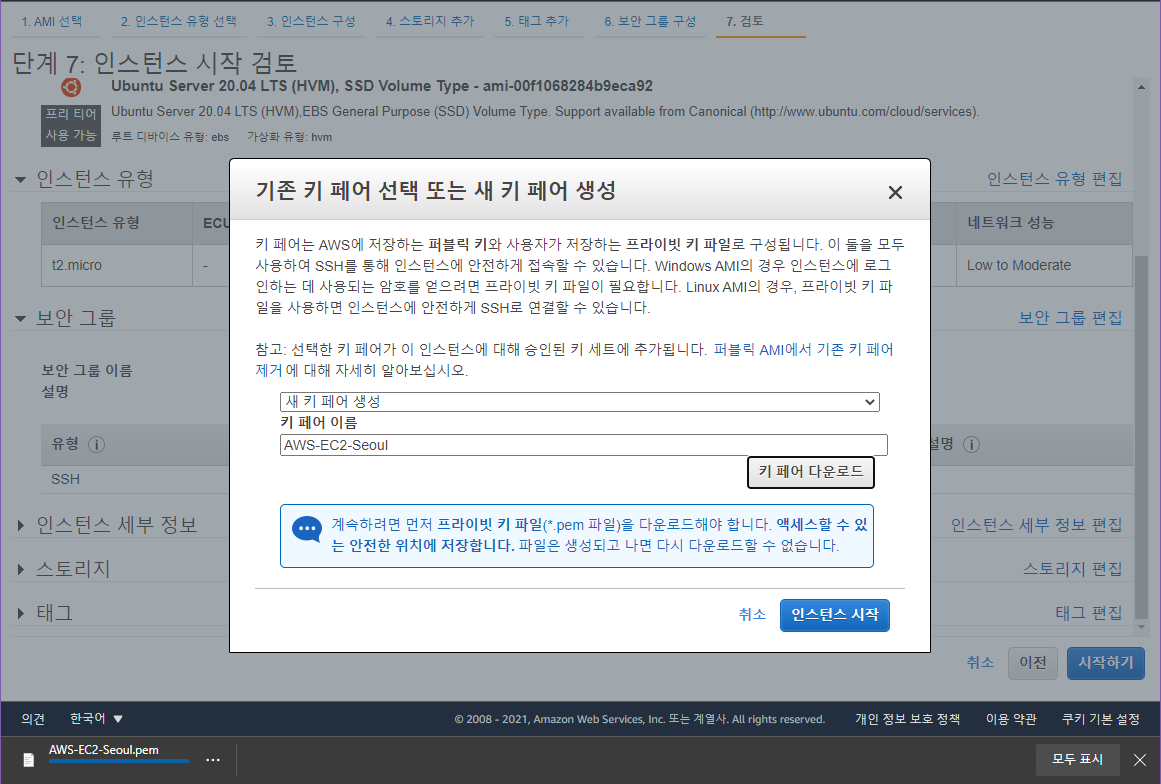Open the download item options (three dots)
Viewport: 1161px width, 784px height.
tap(213, 760)
